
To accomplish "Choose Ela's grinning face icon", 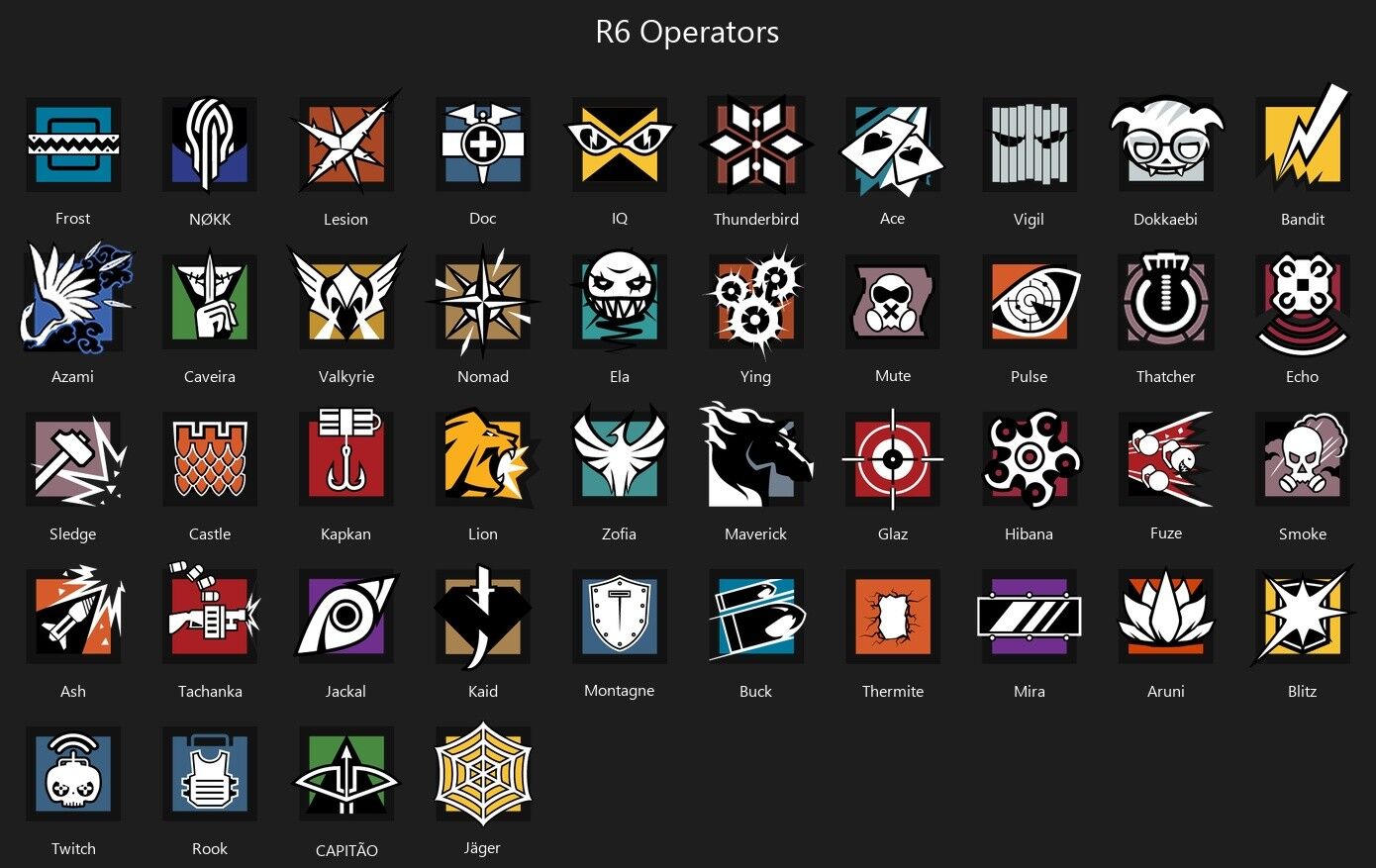I will (620, 300).
